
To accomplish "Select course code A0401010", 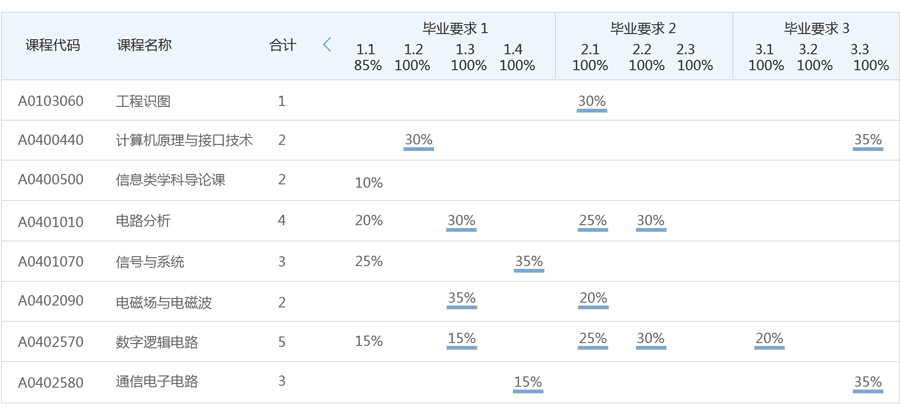I will click(50, 221).
